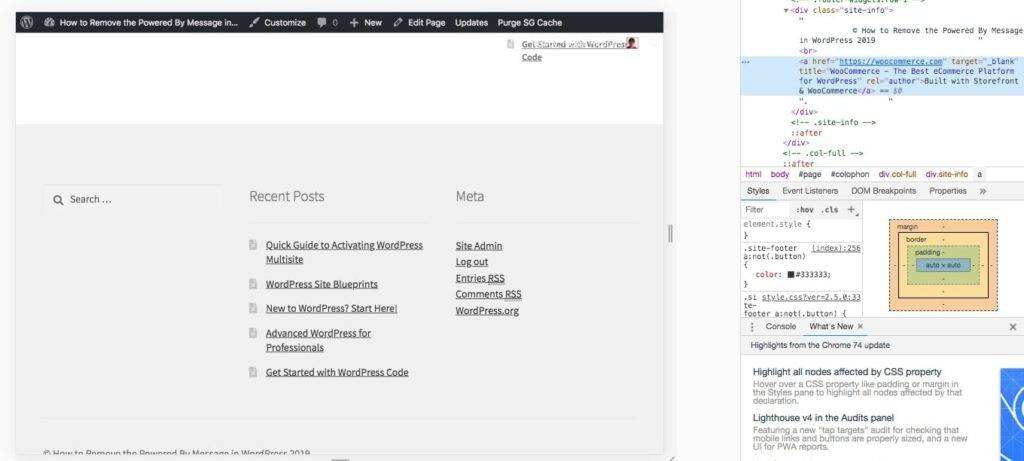Click the Log out link
1024x461 pixels.
[472, 262]
